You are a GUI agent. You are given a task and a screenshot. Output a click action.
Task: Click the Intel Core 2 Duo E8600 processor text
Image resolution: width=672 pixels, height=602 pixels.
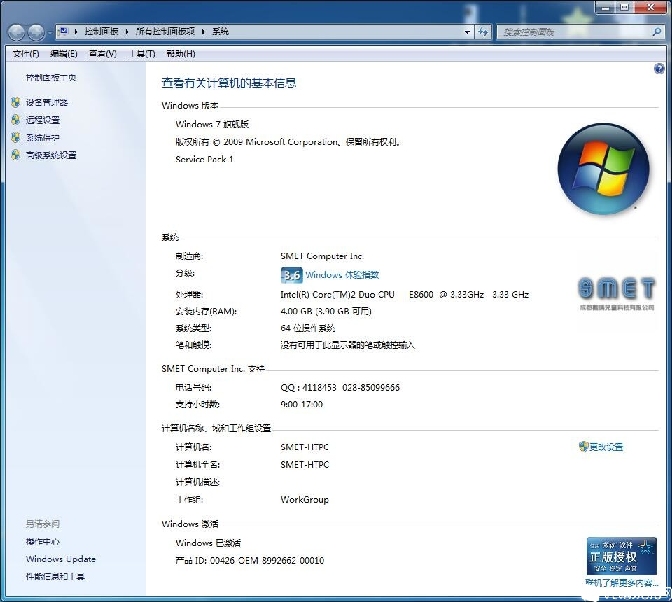(x=405, y=294)
